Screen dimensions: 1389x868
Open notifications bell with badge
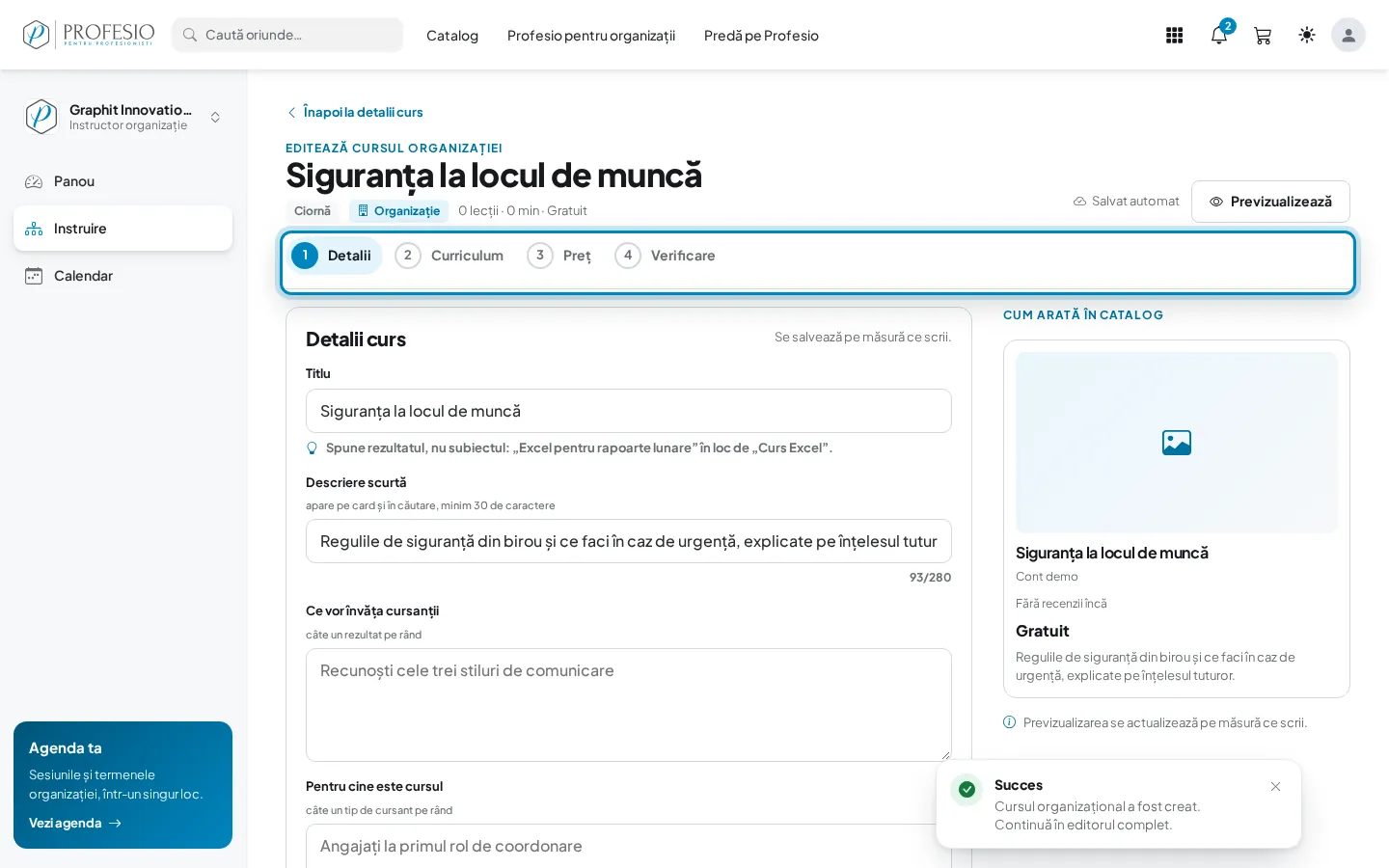[1219, 36]
